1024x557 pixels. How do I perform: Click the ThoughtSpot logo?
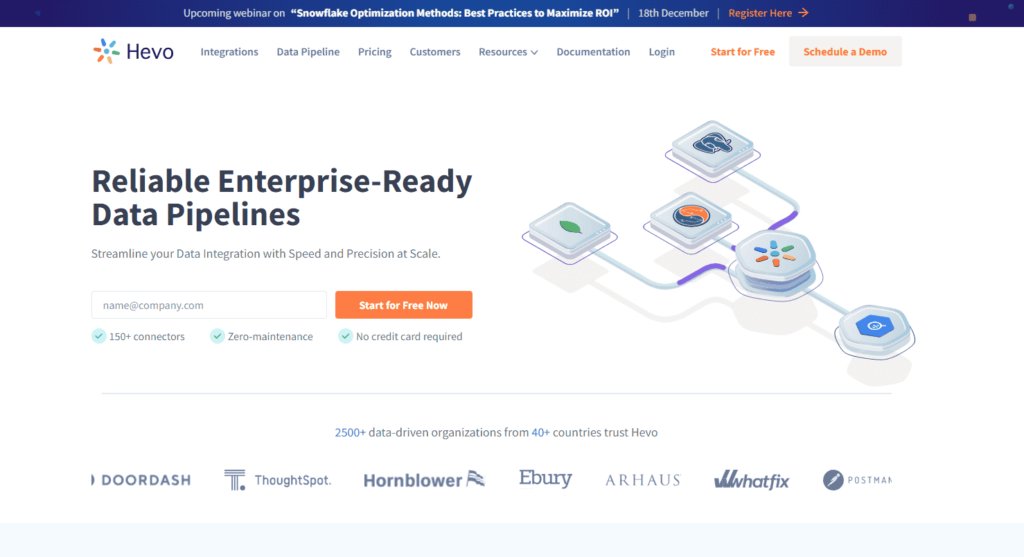pos(278,480)
